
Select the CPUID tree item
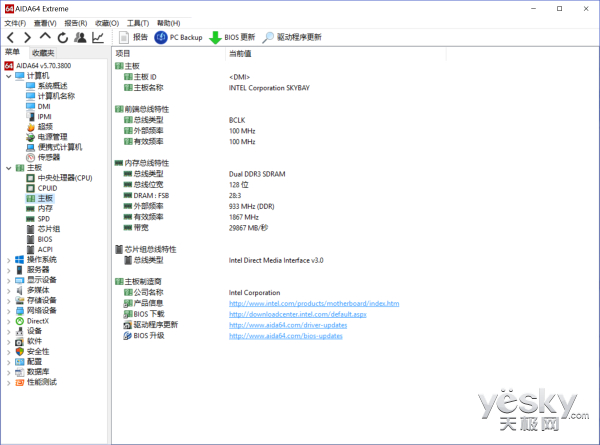click(x=42, y=188)
